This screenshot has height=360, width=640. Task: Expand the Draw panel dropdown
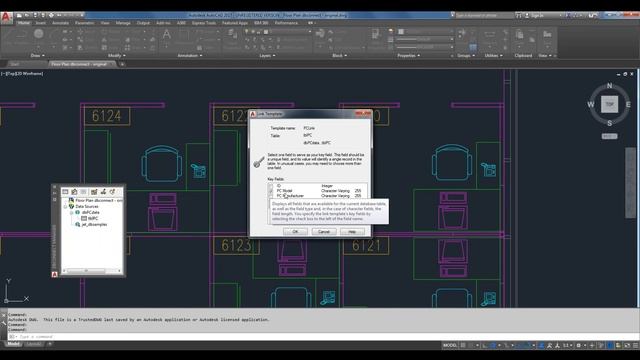[x=38, y=56]
